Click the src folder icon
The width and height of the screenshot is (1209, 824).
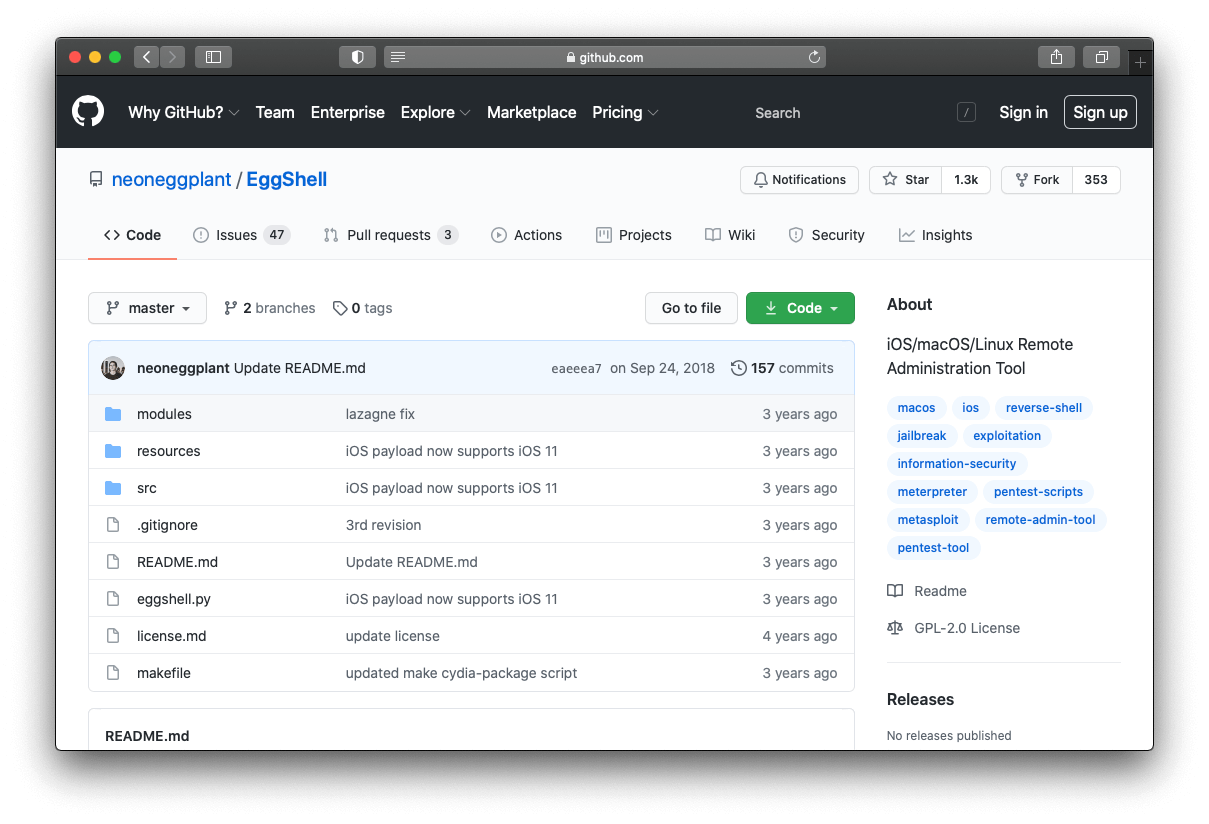pos(113,488)
